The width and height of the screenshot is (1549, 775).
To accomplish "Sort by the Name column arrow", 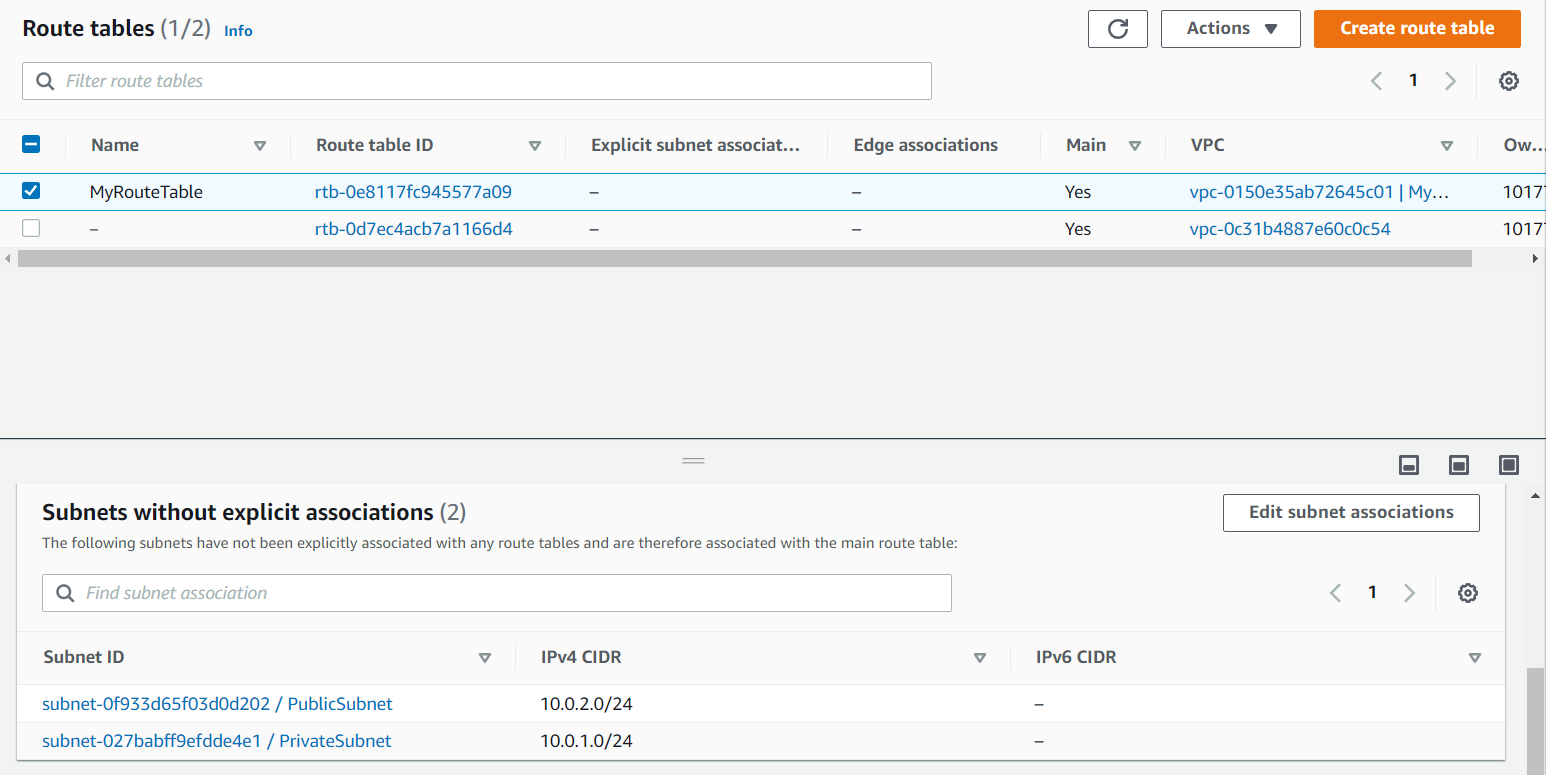I will pyautogui.click(x=260, y=146).
